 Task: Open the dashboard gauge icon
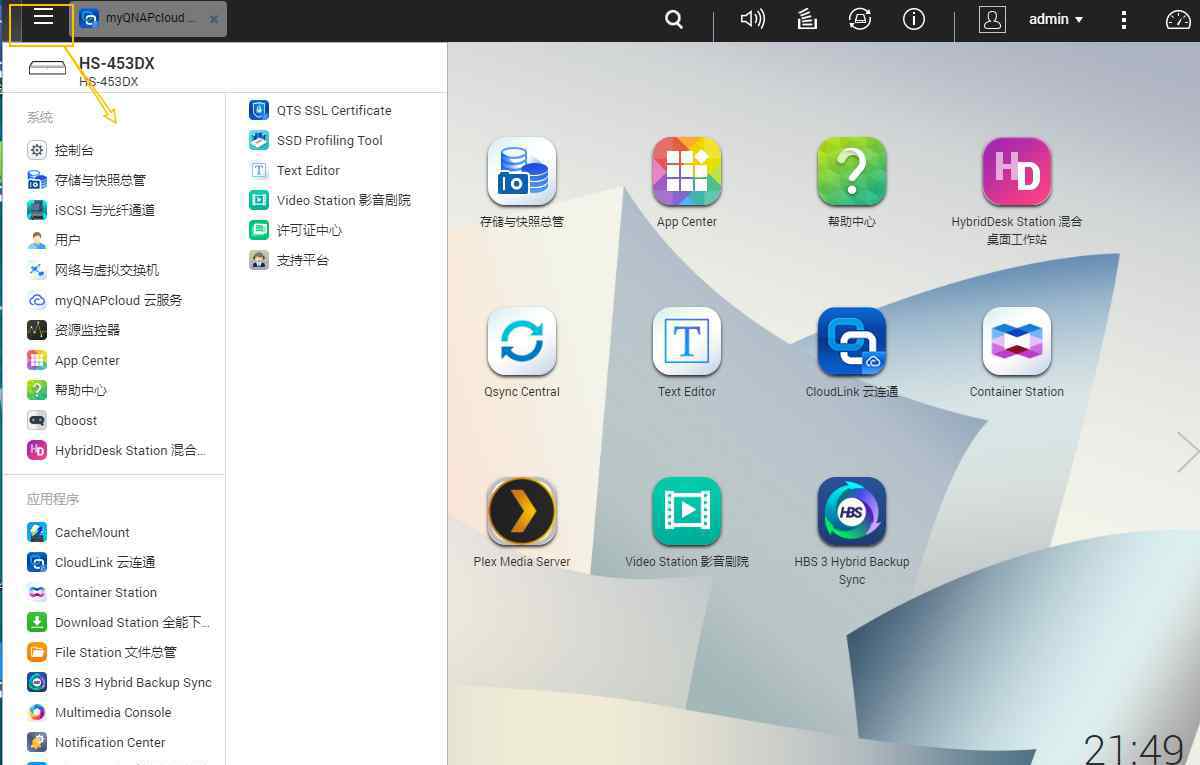pos(1178,19)
